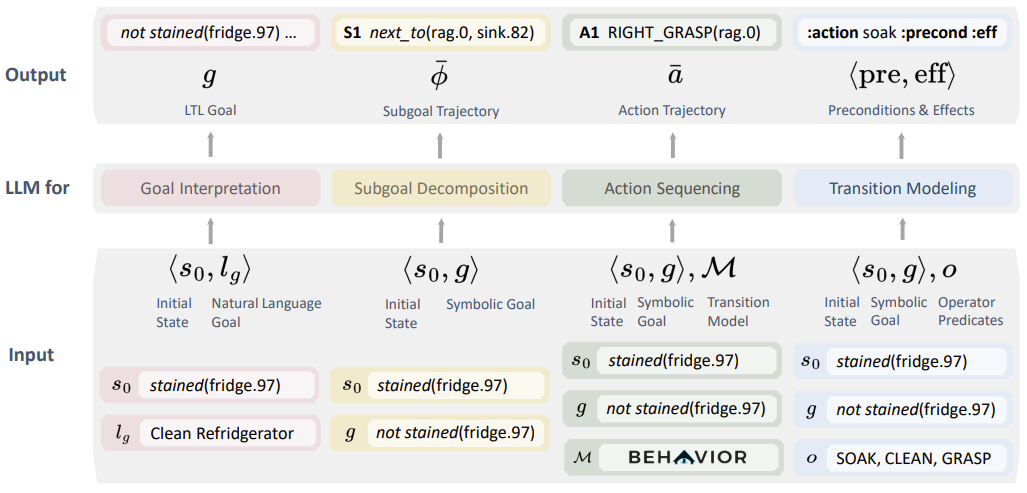This screenshot has width=1027, height=493.
Task: Click the 'LTL Goal' label
Action: [x=210, y=111]
